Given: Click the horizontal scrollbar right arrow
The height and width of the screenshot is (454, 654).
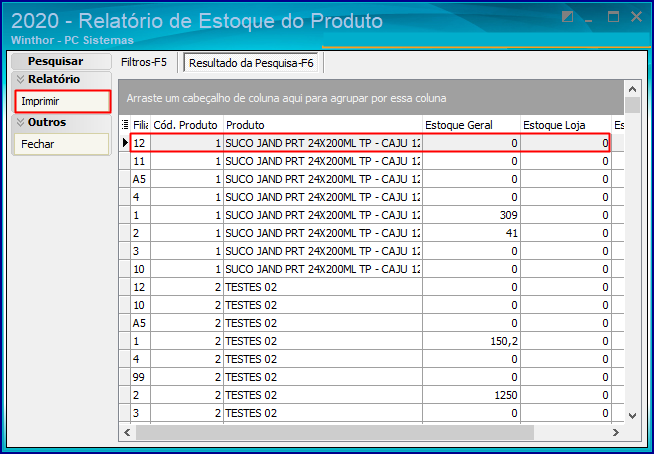Looking at the screenshot, I should (616, 433).
